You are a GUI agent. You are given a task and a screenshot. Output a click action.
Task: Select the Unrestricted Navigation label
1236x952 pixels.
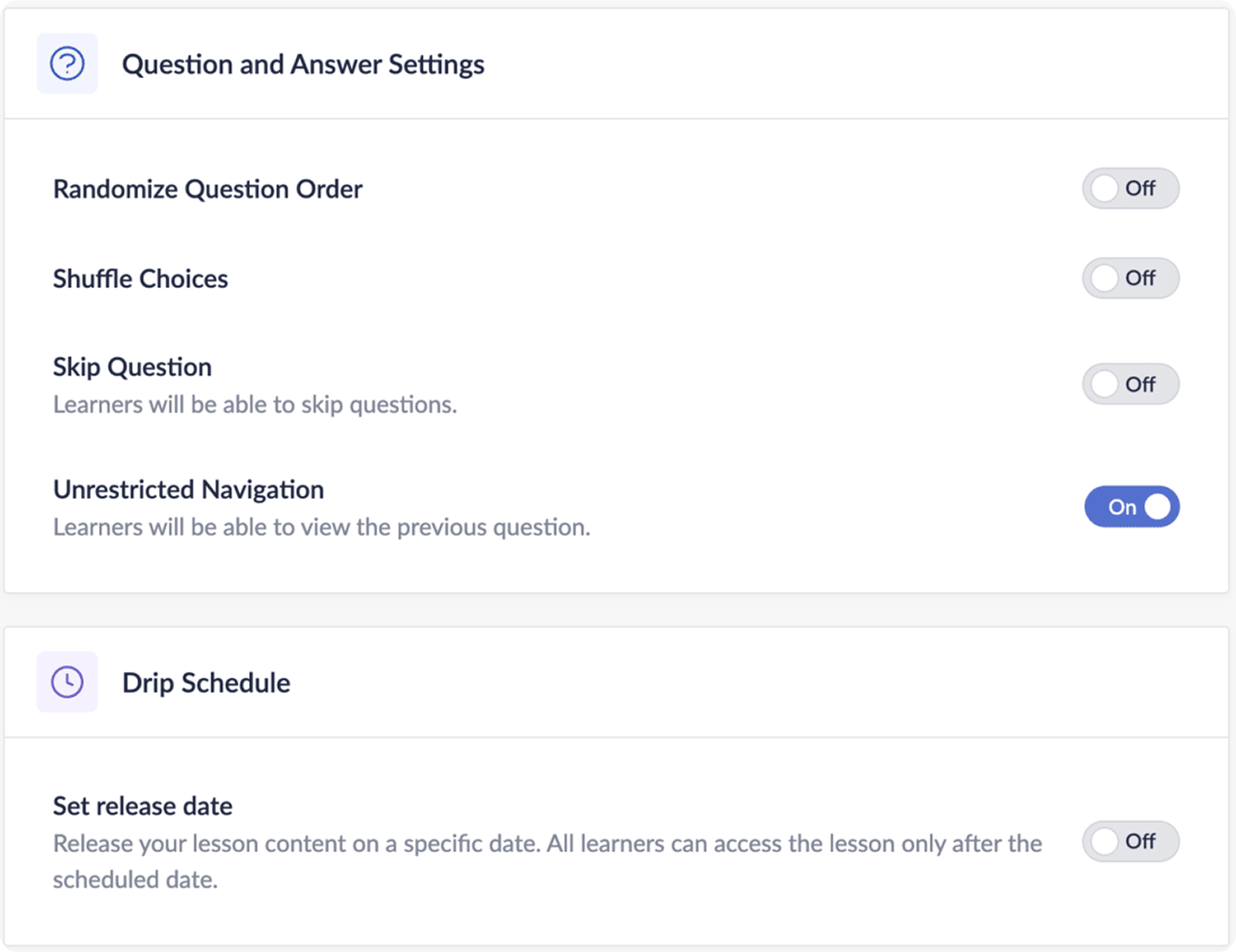tap(188, 489)
